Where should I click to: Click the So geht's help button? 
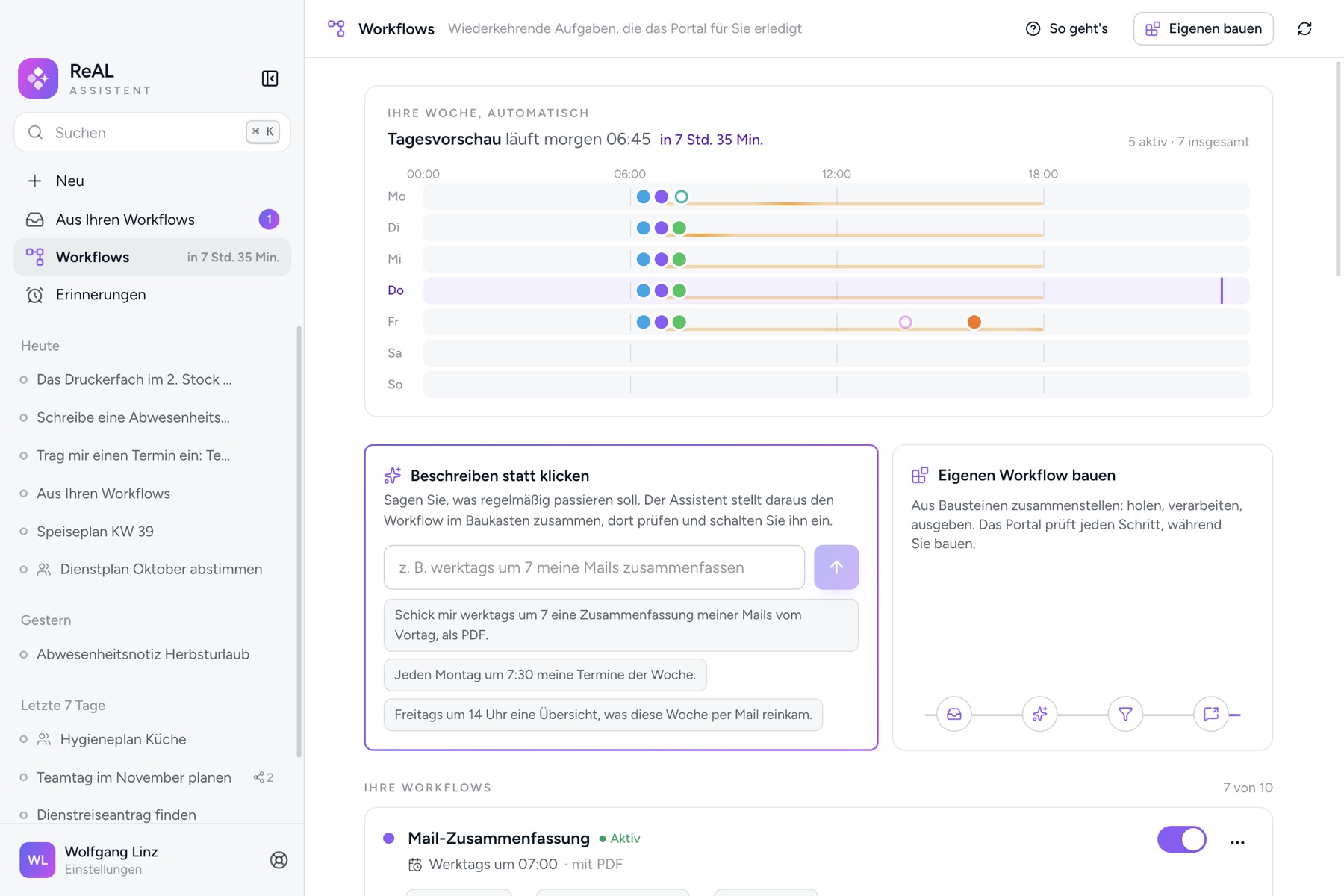coord(1067,28)
